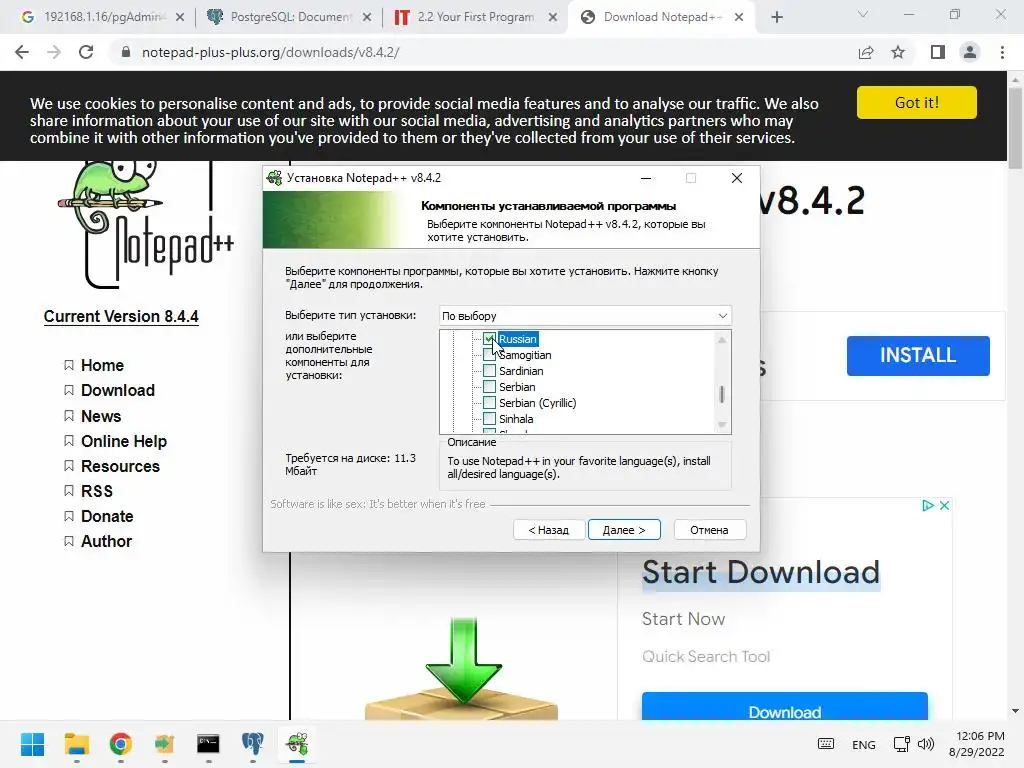Screen dimensions: 1024x768
Task: Click the blue INSTALL button
Action: (918, 355)
